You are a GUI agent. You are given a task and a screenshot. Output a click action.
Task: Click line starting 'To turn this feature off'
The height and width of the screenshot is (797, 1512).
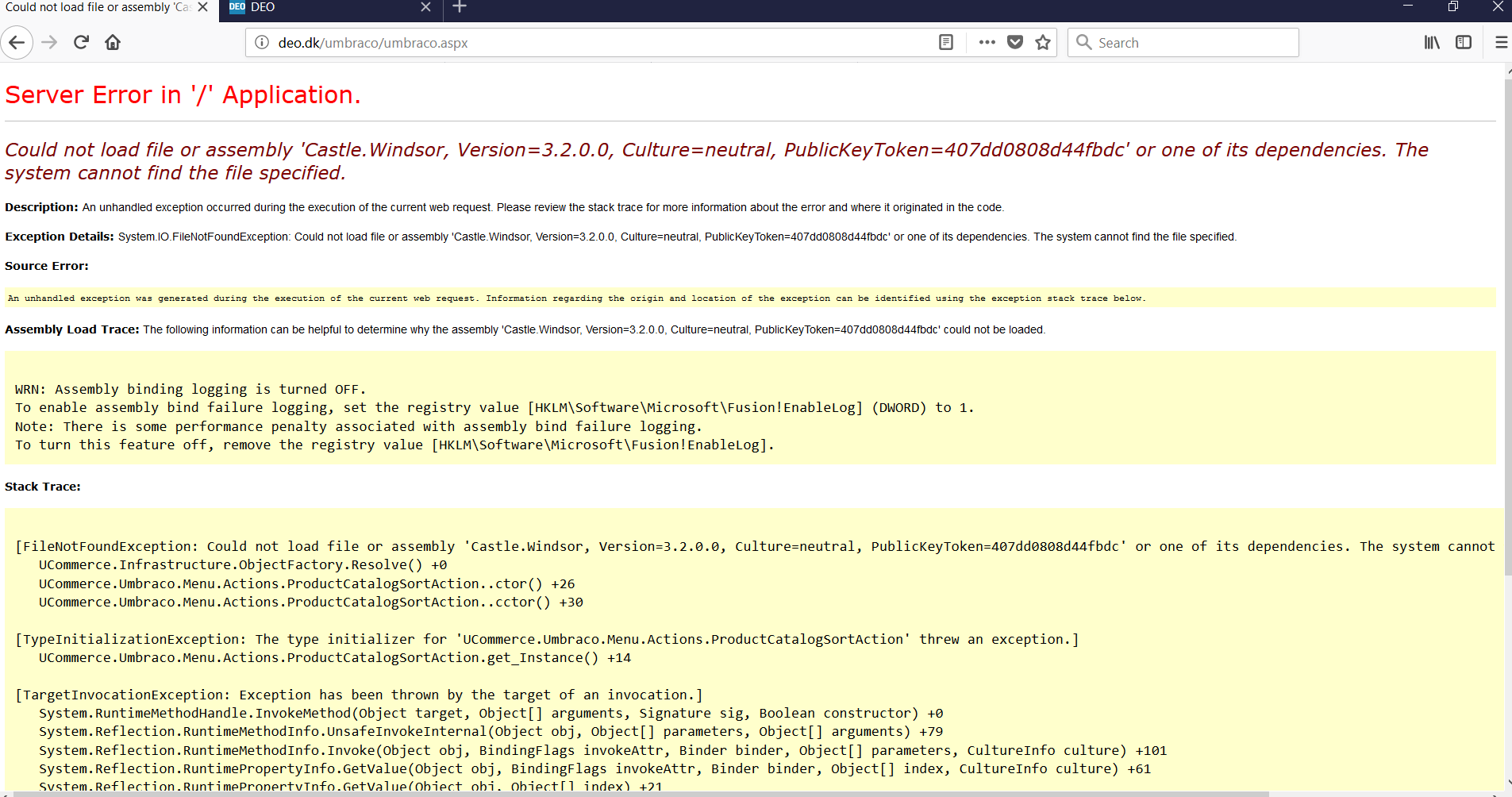pyautogui.click(x=394, y=445)
